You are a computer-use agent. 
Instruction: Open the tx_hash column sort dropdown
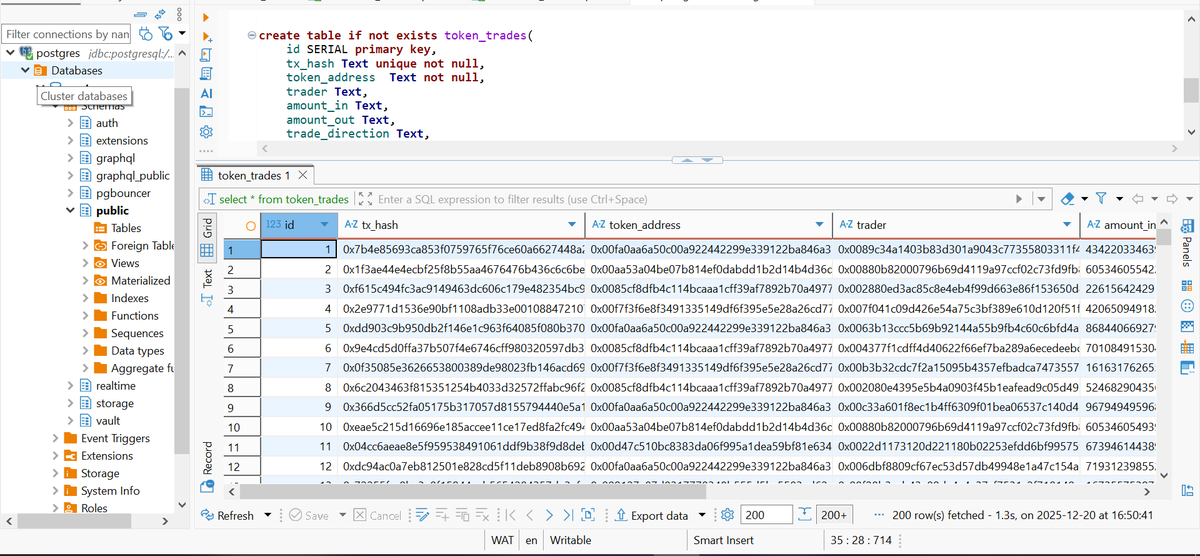[x=571, y=225]
